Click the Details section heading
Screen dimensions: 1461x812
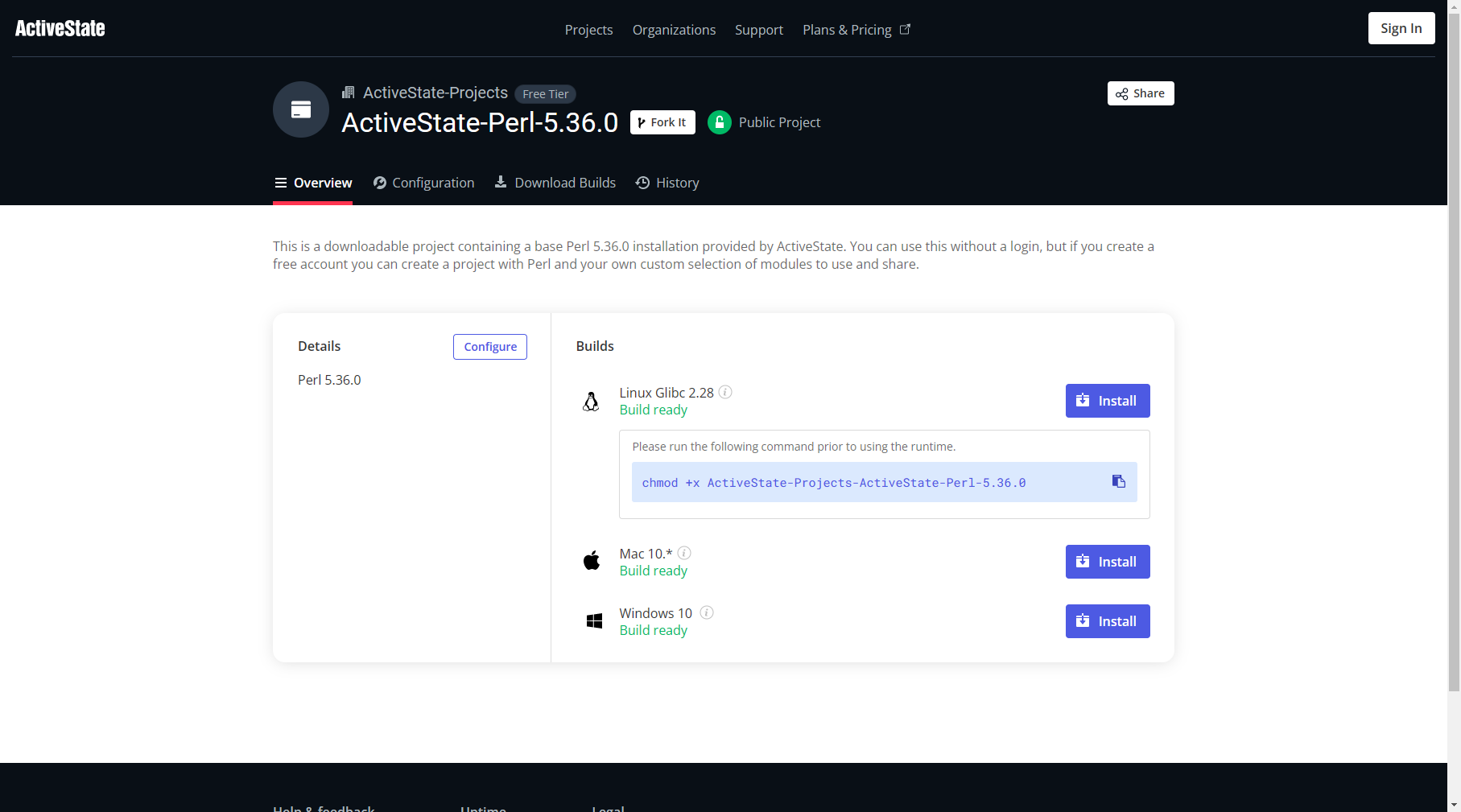click(x=319, y=346)
